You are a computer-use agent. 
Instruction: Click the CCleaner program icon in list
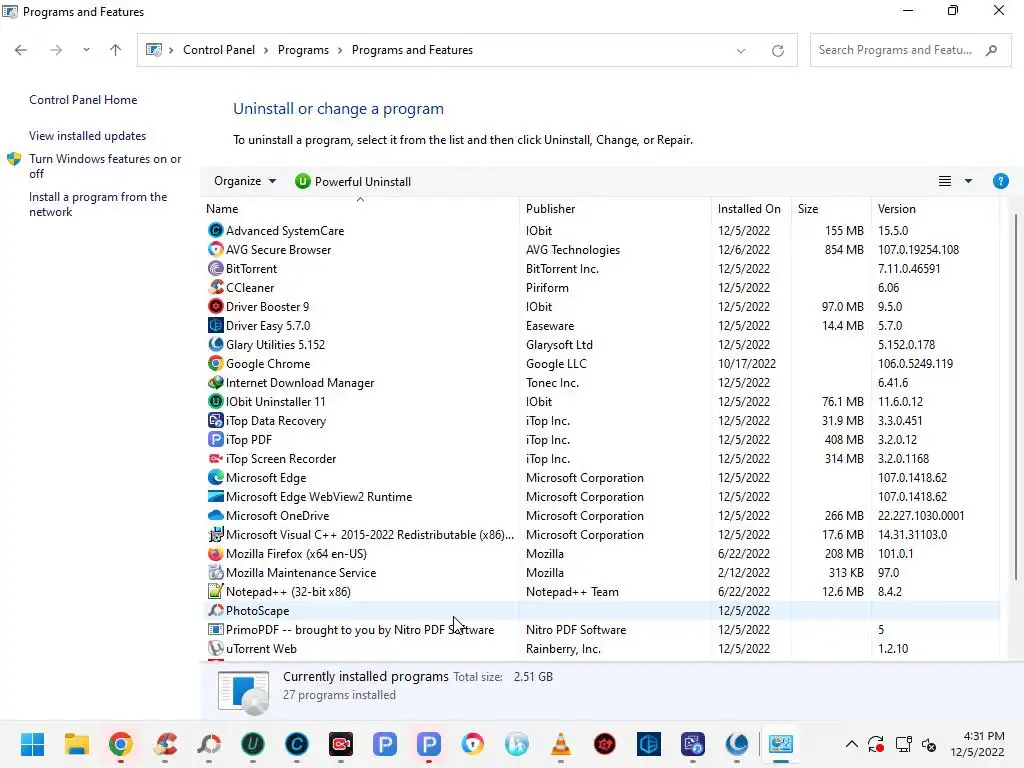[x=216, y=287]
